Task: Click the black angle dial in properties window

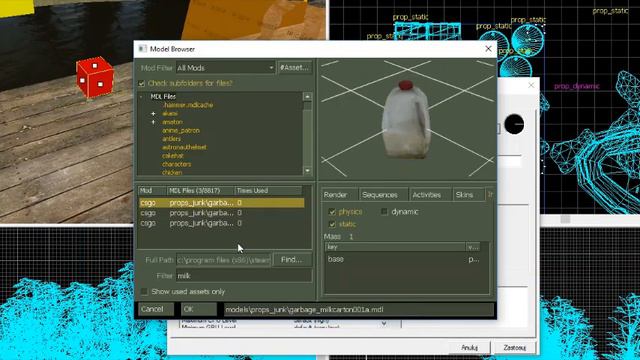Action: pyautogui.click(x=514, y=124)
